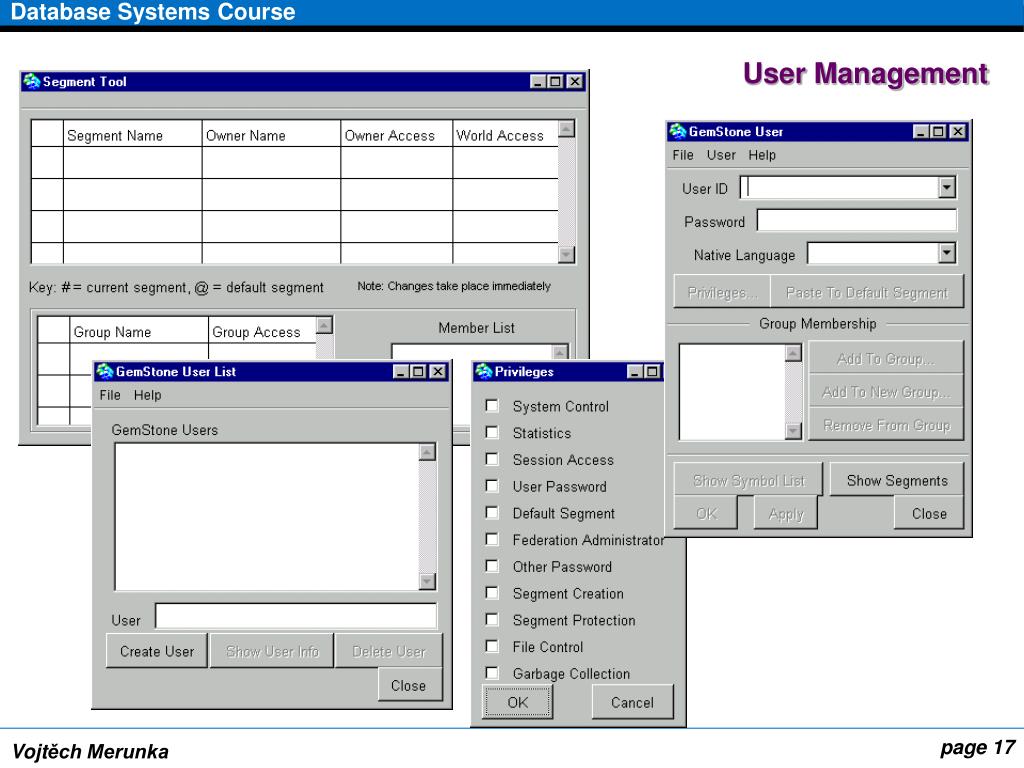Click the Show Symbol List button
This screenshot has height=768, width=1024.
[x=748, y=481]
